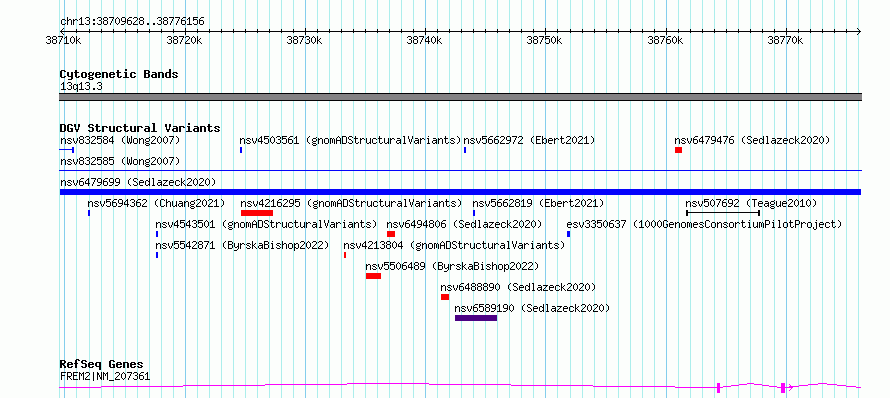This screenshot has height=398, width=890.
Task: Click the red nsv4216295 variant bar
Action: pos(257,213)
